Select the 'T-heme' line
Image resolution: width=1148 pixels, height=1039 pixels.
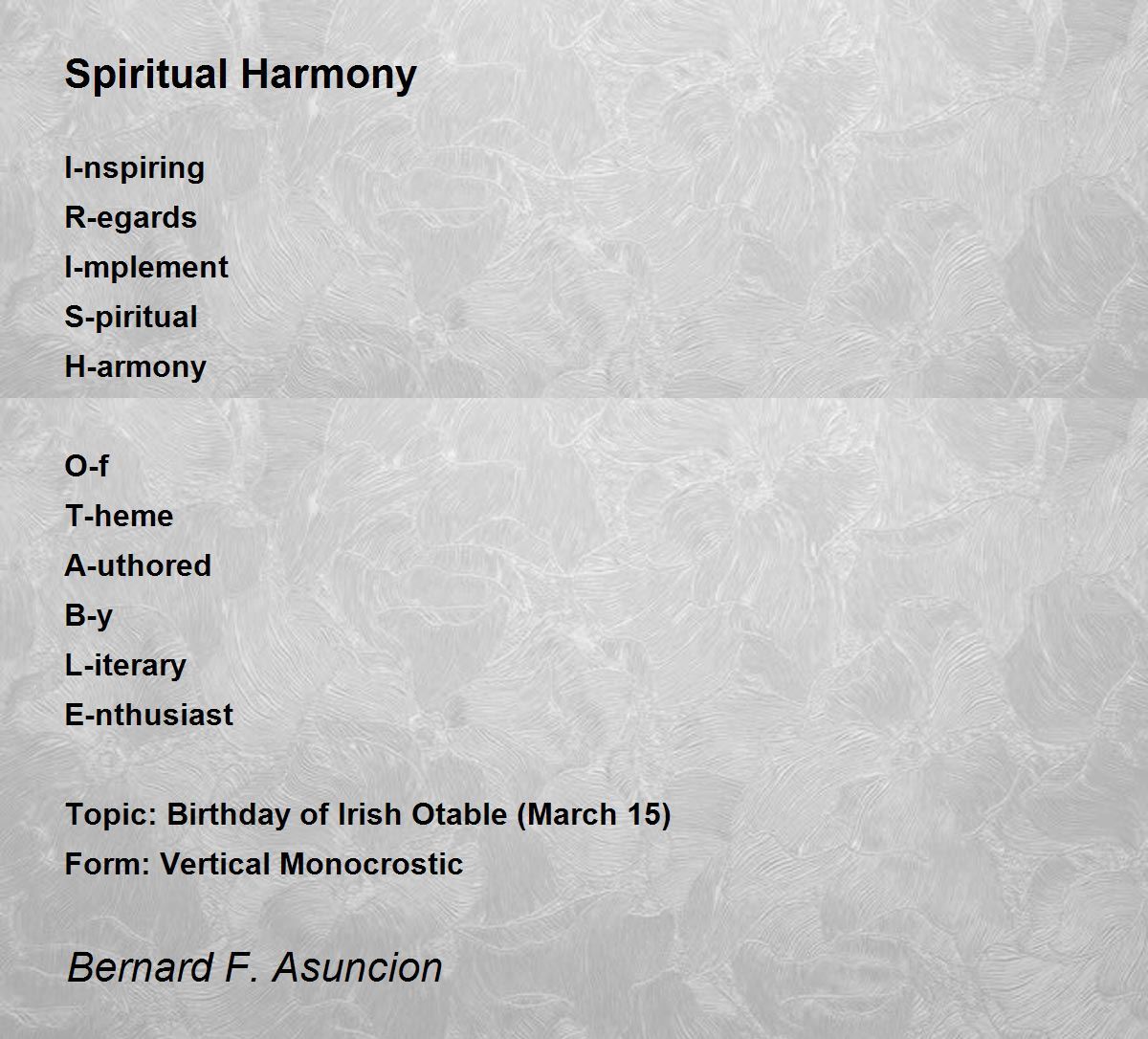[119, 517]
